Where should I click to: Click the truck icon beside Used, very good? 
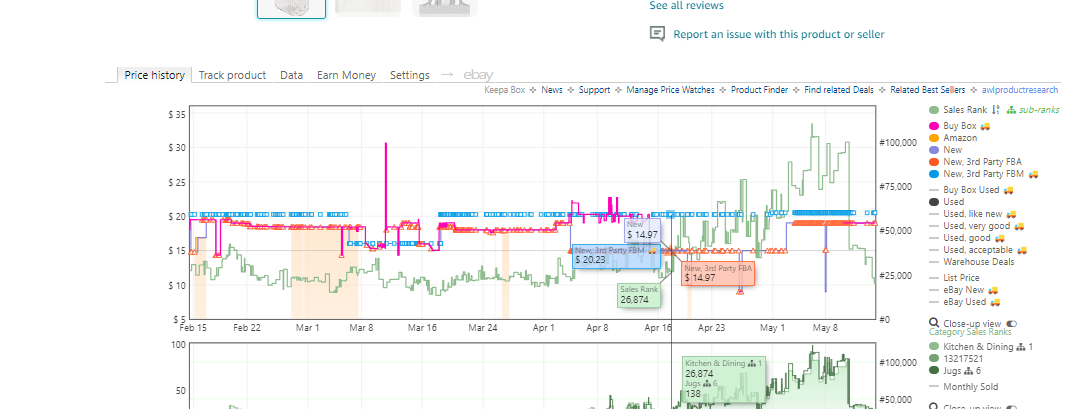pos(1020,226)
